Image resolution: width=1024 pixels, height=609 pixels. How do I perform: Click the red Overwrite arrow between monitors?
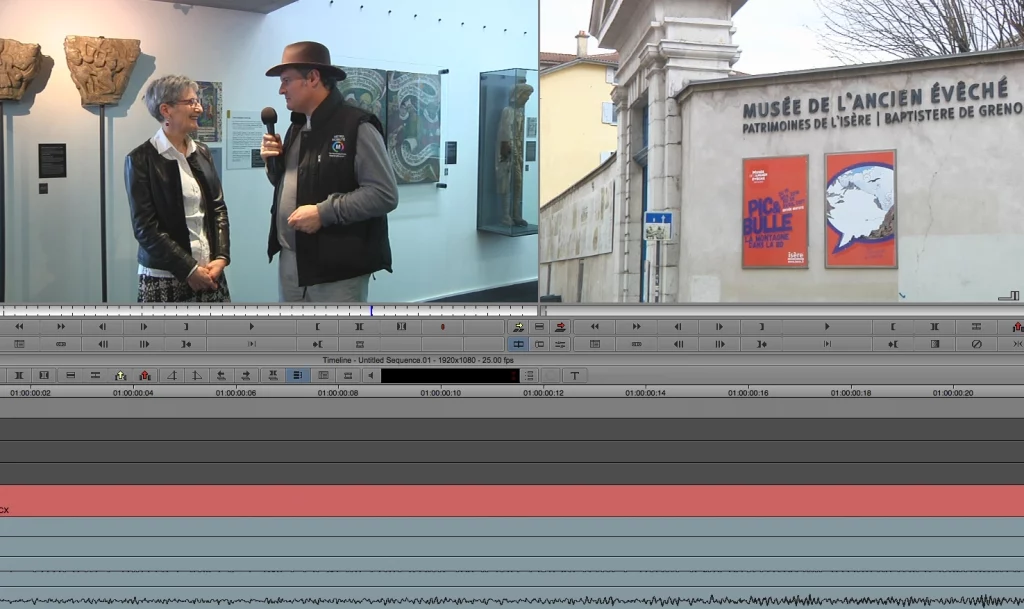560,327
